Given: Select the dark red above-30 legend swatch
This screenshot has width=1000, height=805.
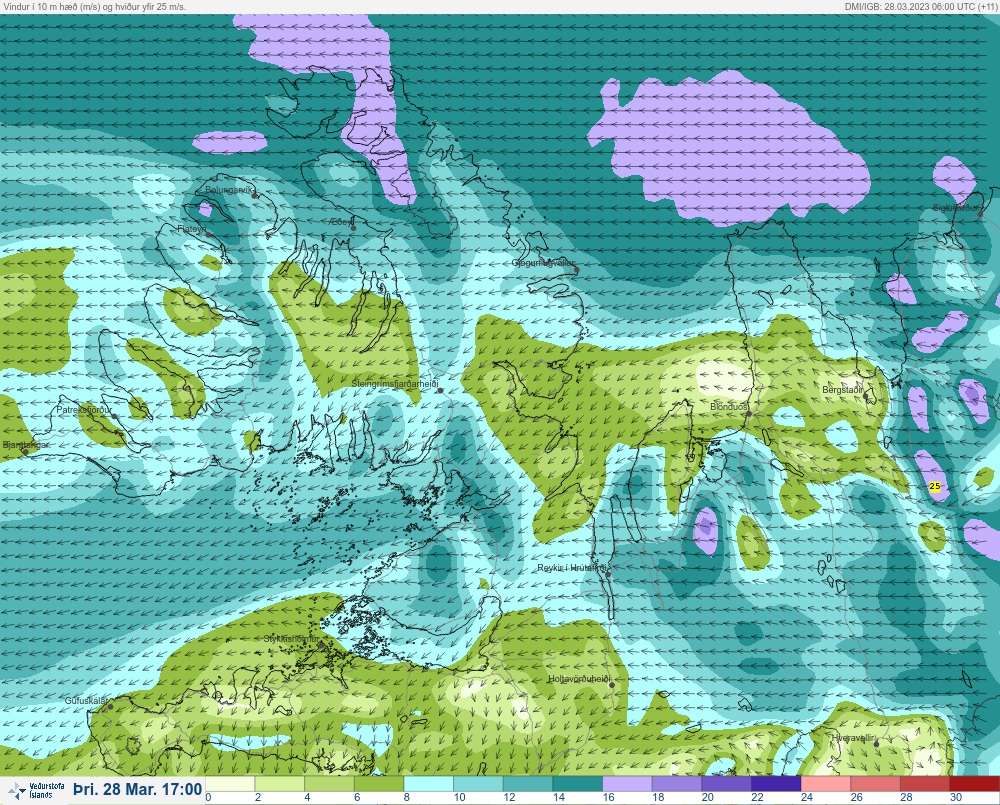Looking at the screenshot, I should point(974,783).
